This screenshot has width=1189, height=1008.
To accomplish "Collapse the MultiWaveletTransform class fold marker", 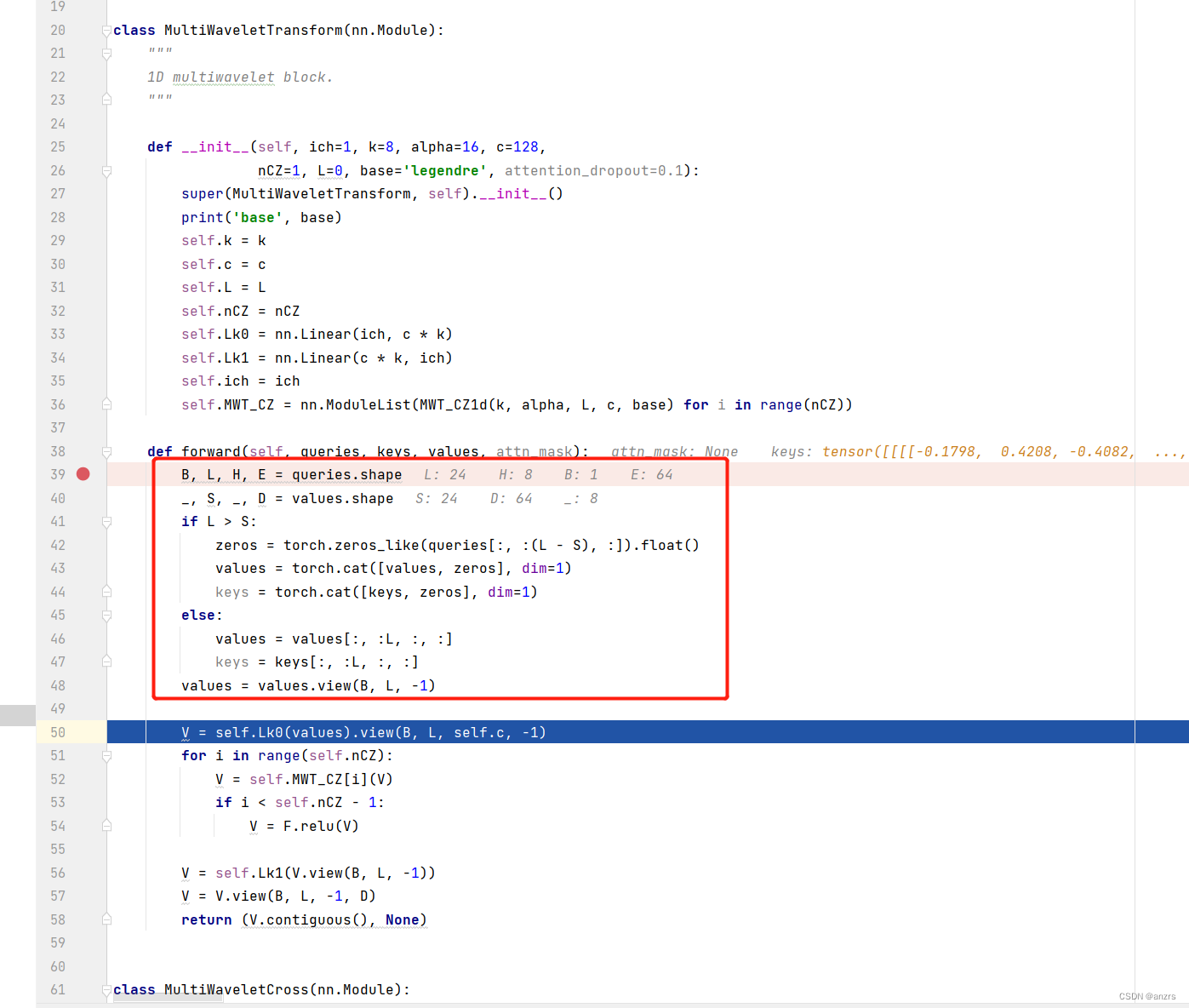I will 106,31.
